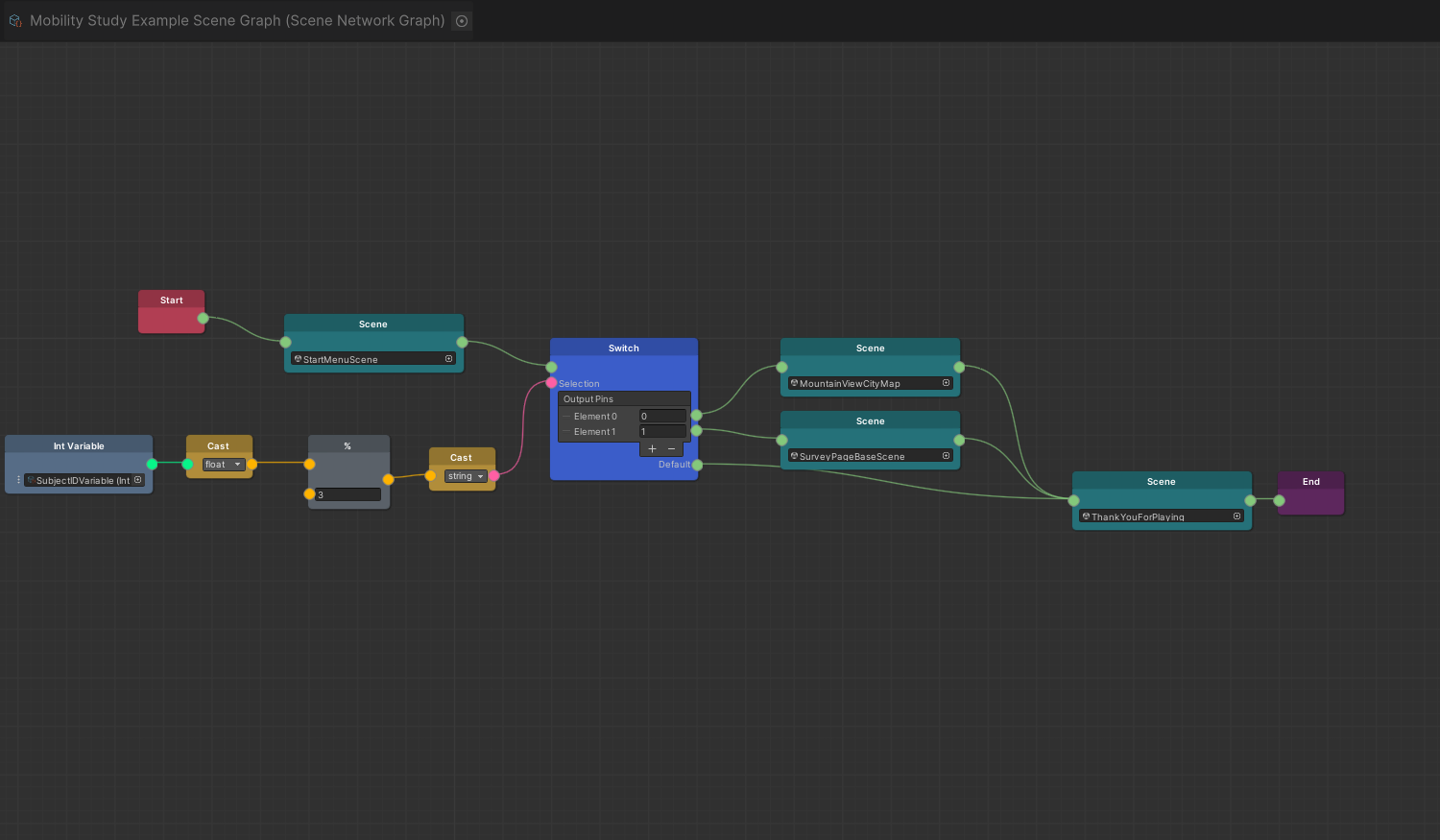Click the Switch node's pink Selection port
1440x840 pixels.
551,383
